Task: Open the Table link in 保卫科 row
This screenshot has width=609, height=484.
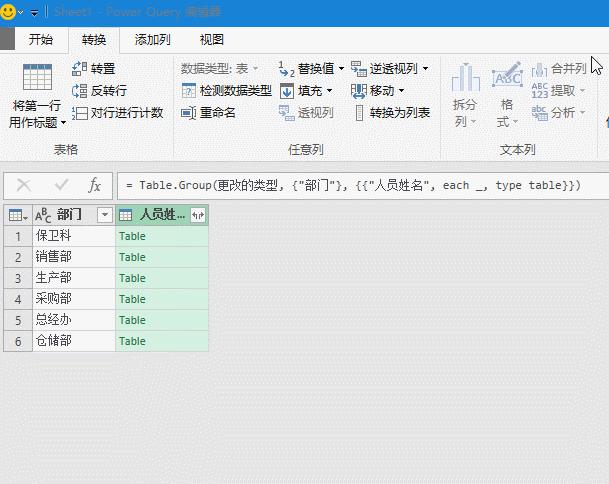Action: [x=132, y=236]
